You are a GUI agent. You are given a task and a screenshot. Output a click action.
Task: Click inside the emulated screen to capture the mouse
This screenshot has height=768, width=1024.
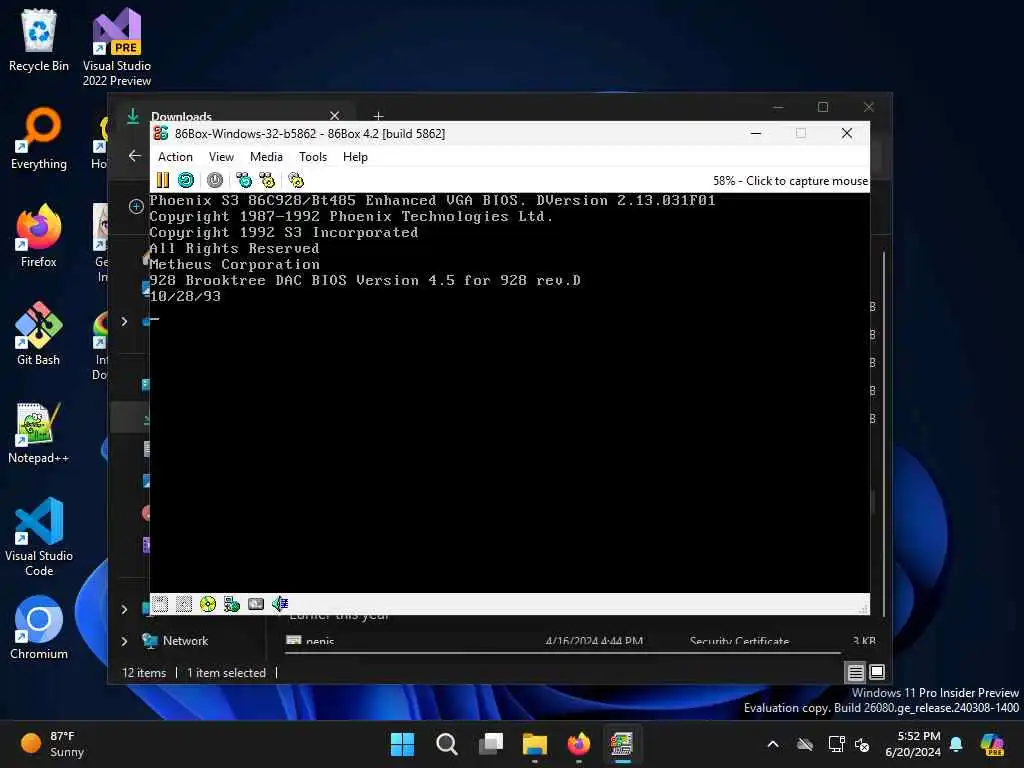509,392
